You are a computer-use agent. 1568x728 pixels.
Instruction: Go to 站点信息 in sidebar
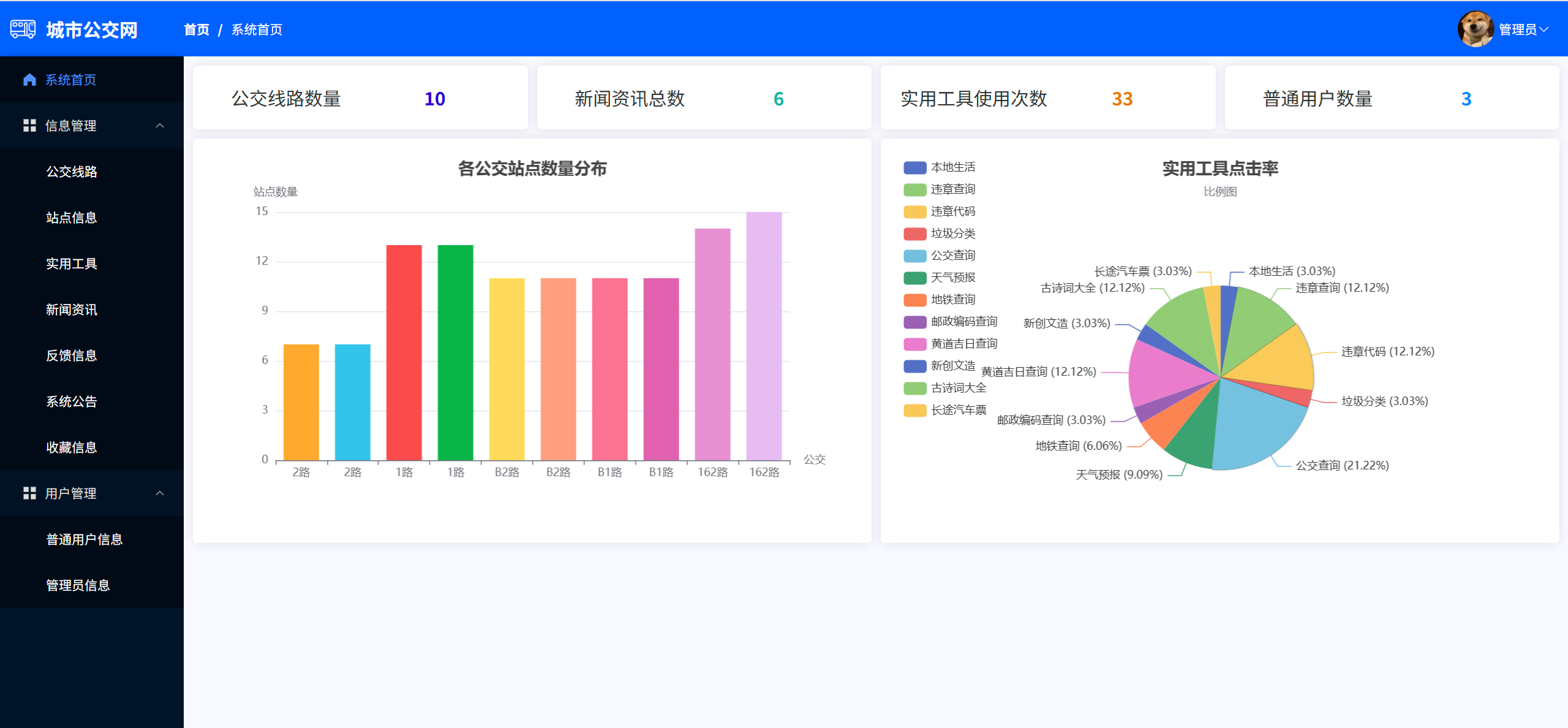(72, 218)
